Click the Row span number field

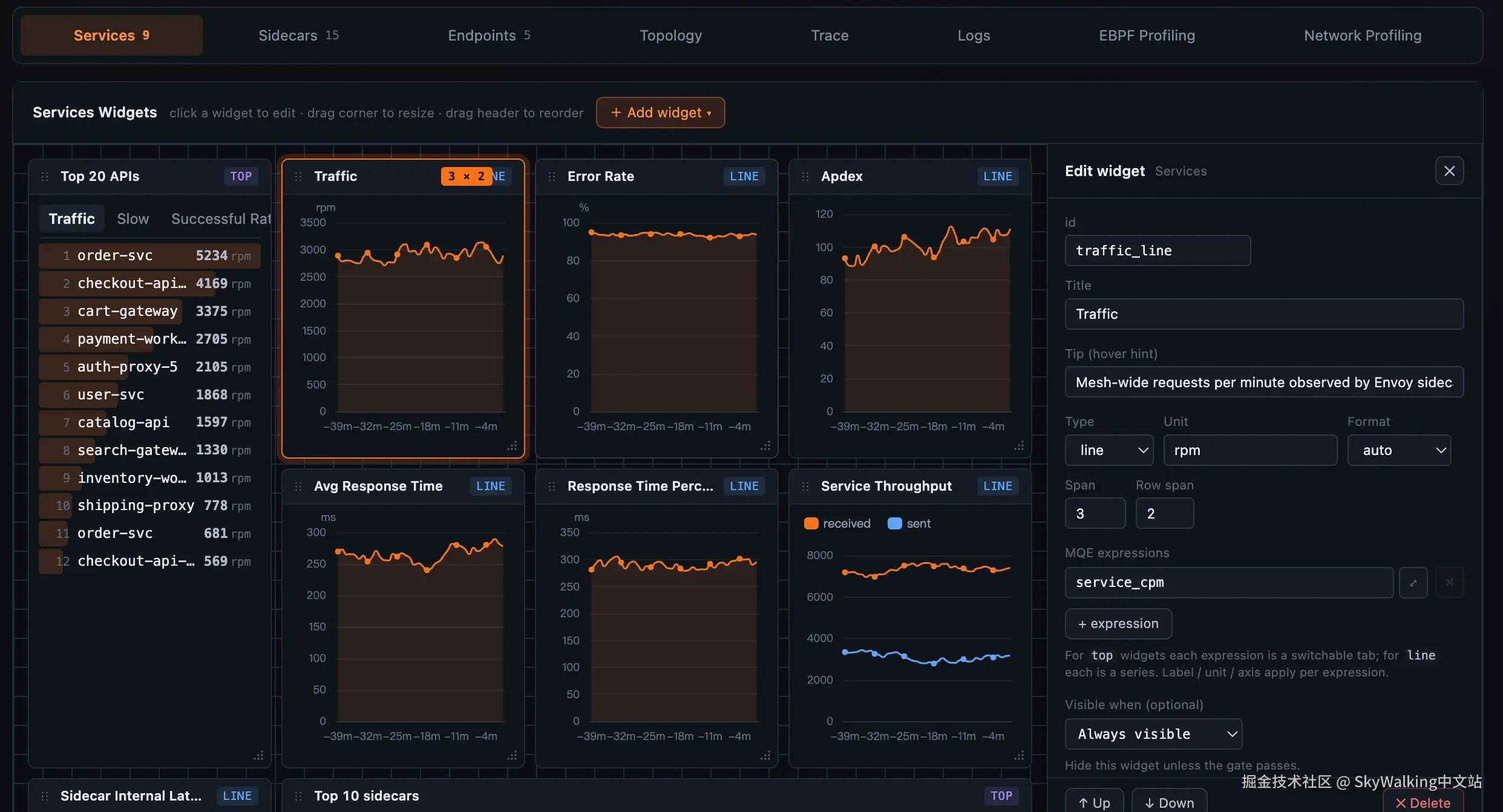pyautogui.click(x=1165, y=513)
